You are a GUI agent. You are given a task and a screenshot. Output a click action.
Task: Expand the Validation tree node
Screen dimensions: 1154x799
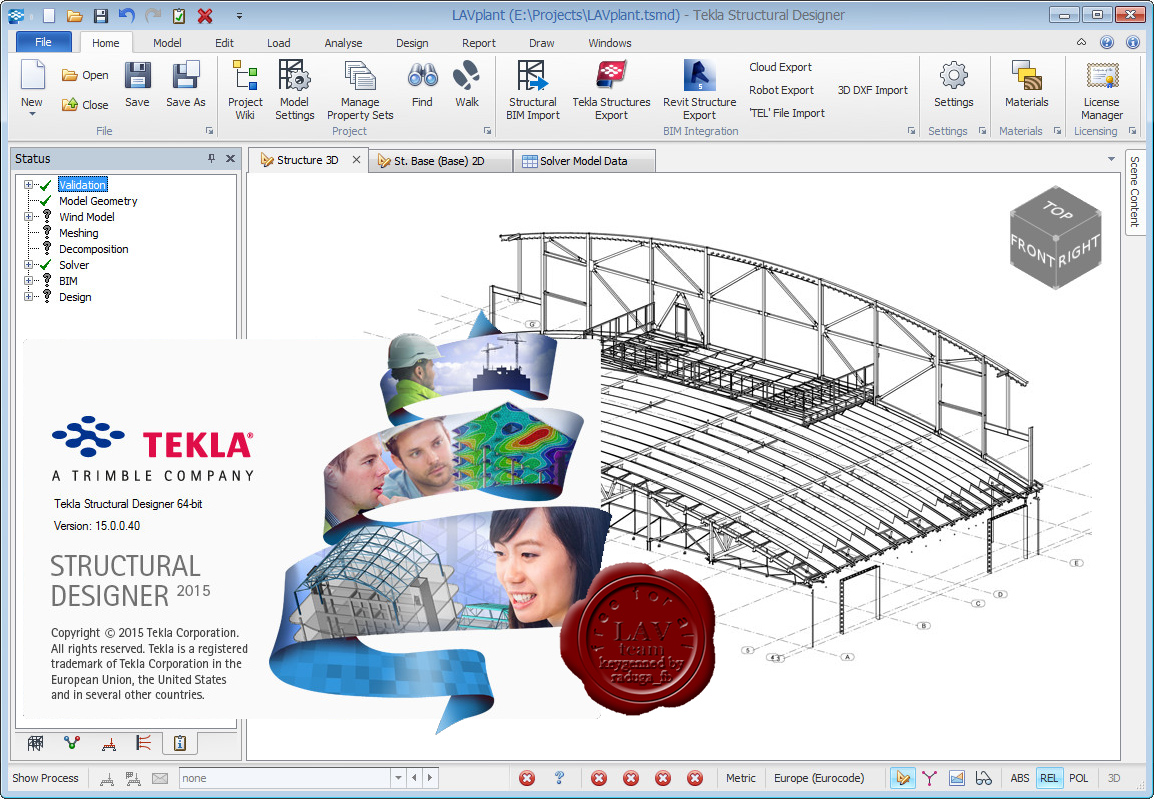tap(29, 185)
